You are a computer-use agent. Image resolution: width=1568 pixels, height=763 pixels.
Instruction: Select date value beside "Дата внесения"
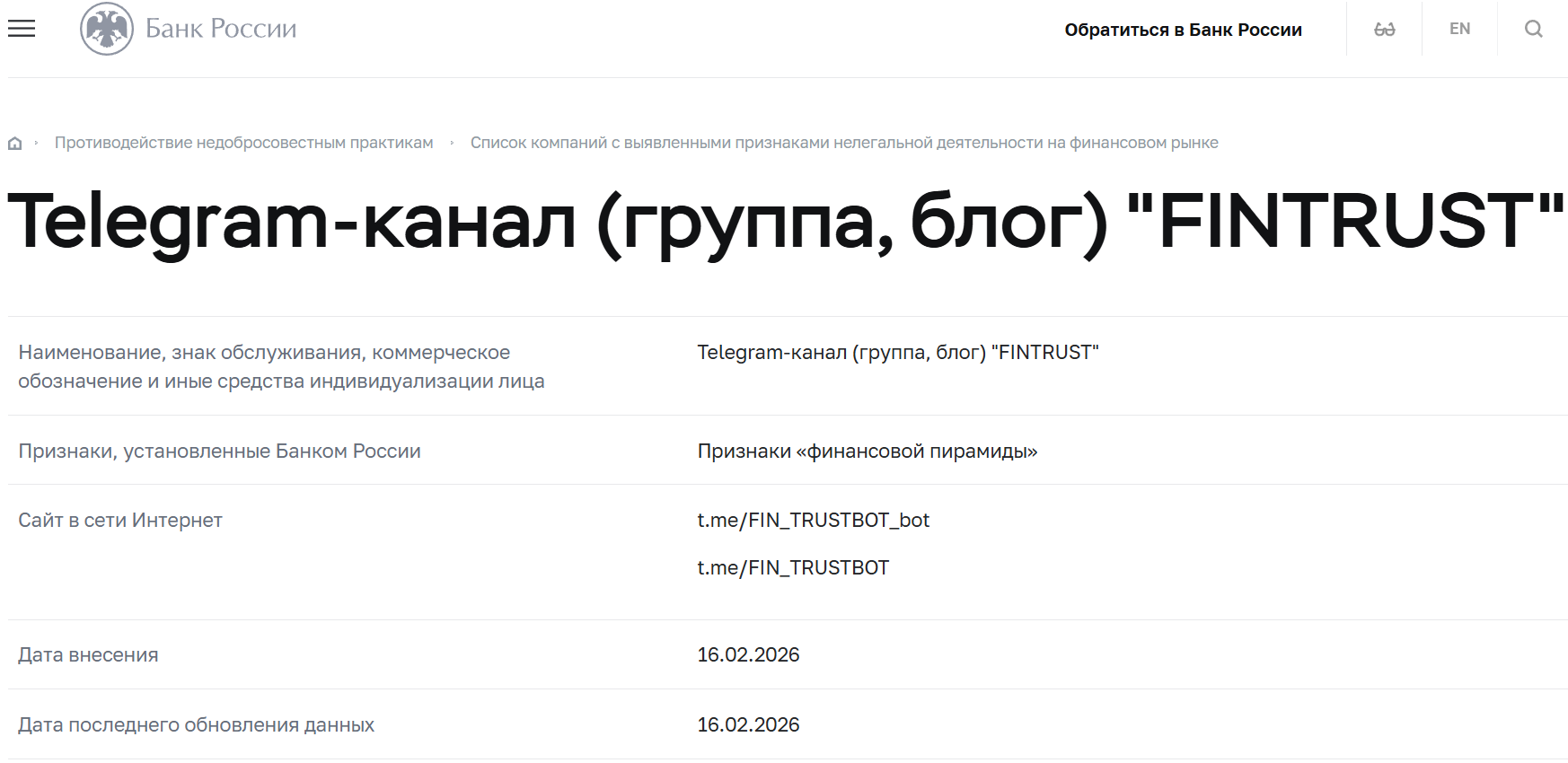pyautogui.click(x=748, y=654)
